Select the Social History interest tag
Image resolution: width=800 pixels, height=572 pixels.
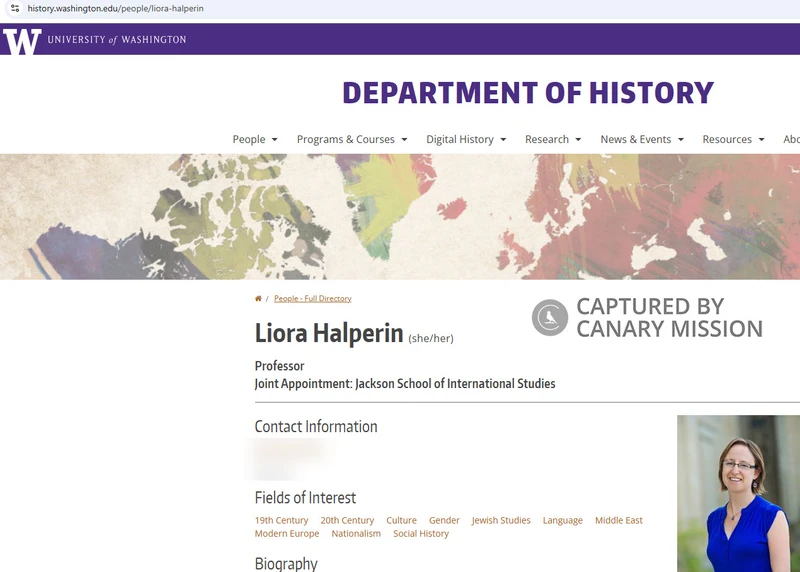[x=420, y=534]
